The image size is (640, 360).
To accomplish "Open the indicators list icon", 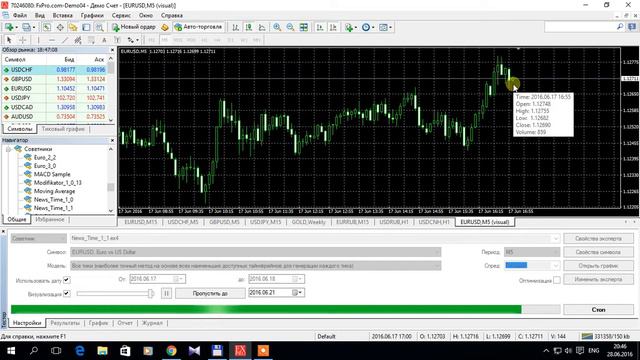I will coord(350,27).
